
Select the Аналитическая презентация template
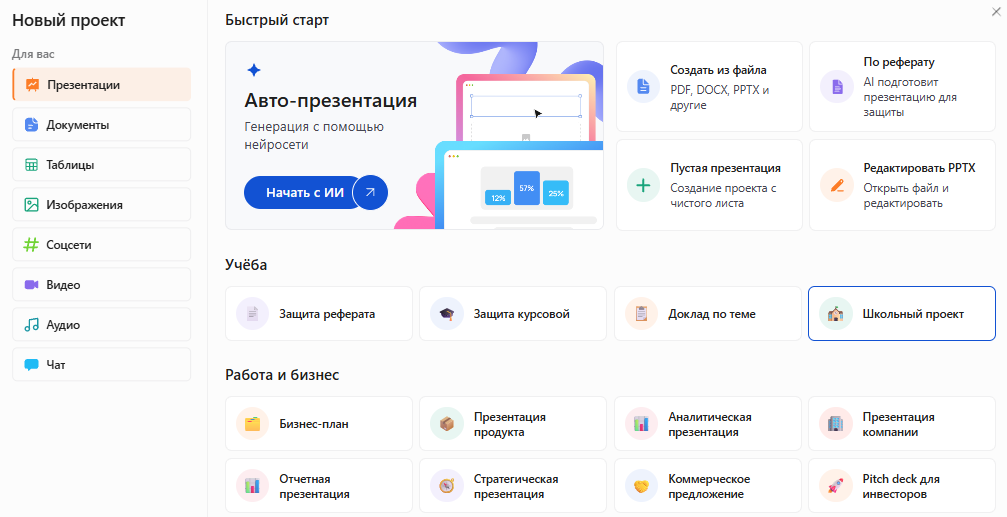pyautogui.click(x=708, y=423)
